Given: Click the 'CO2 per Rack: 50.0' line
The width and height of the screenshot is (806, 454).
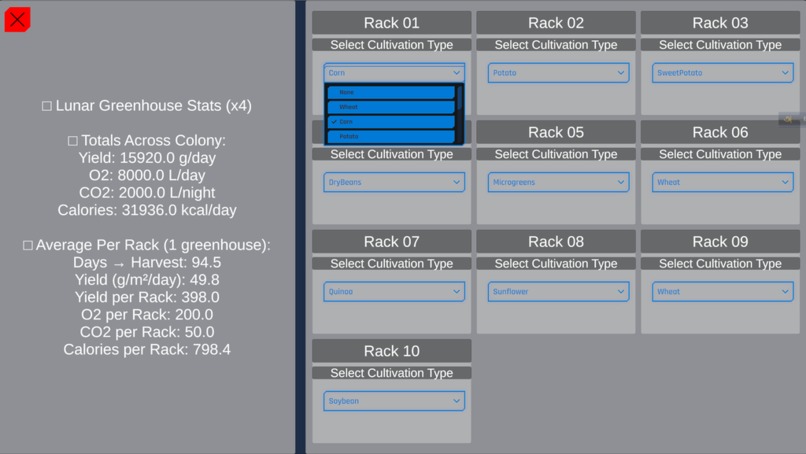Looking at the screenshot, I should click(x=147, y=332).
